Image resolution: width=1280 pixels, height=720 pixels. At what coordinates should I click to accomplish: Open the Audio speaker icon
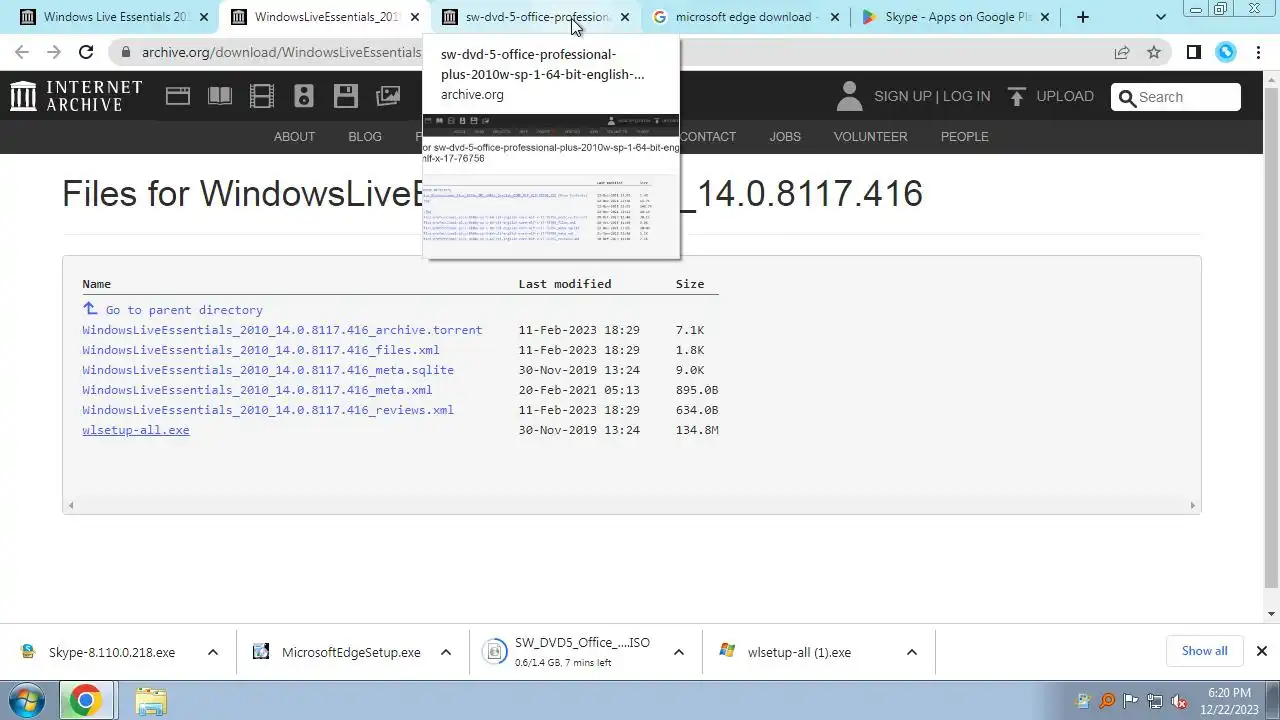click(304, 96)
